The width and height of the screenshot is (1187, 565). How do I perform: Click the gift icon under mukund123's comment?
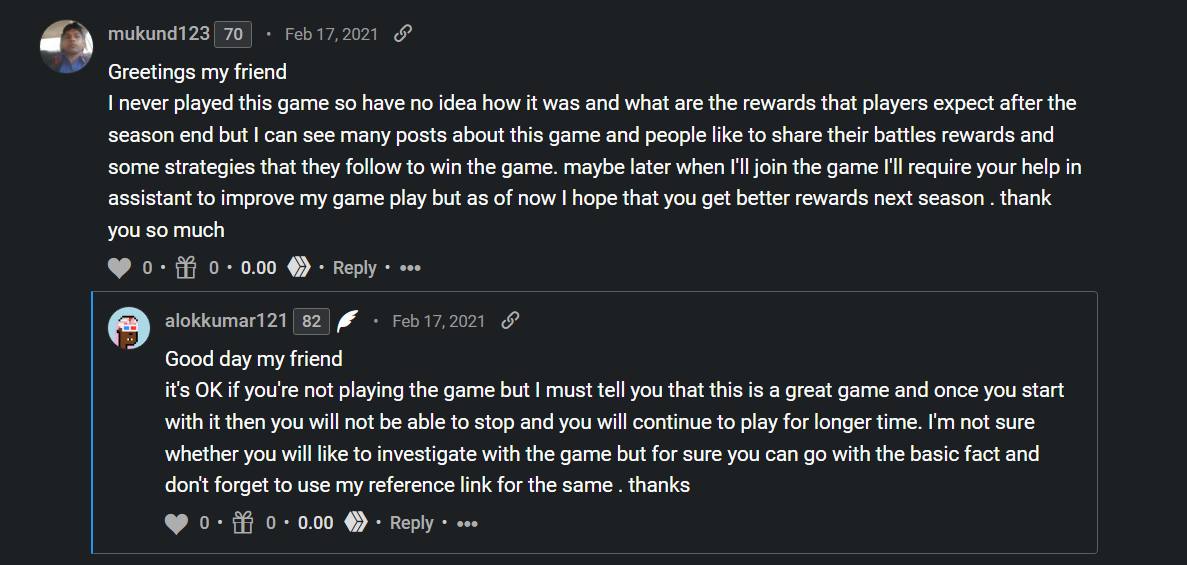(185, 267)
